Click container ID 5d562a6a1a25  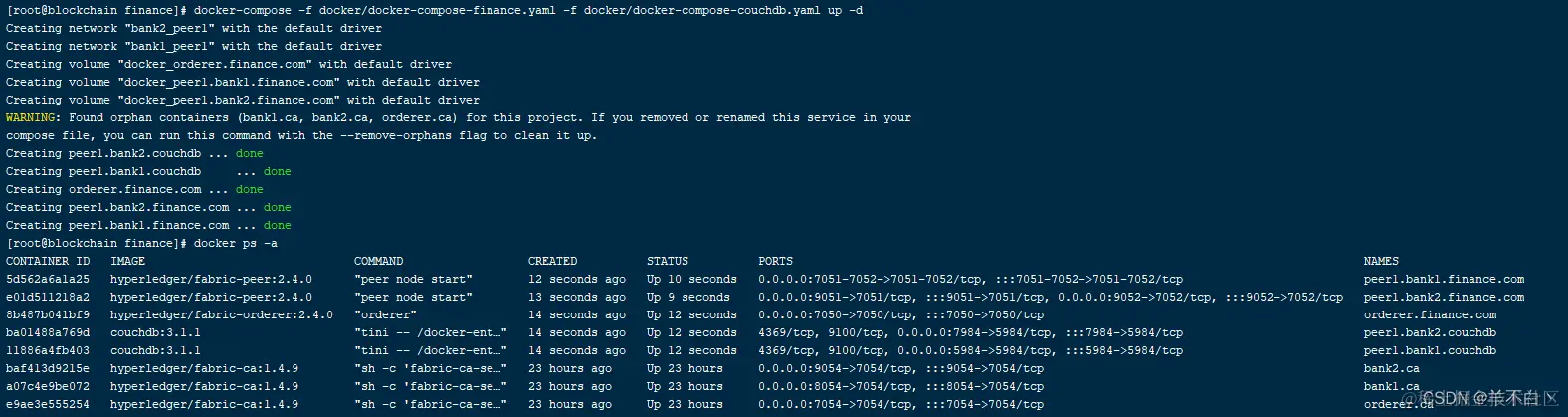(48, 279)
